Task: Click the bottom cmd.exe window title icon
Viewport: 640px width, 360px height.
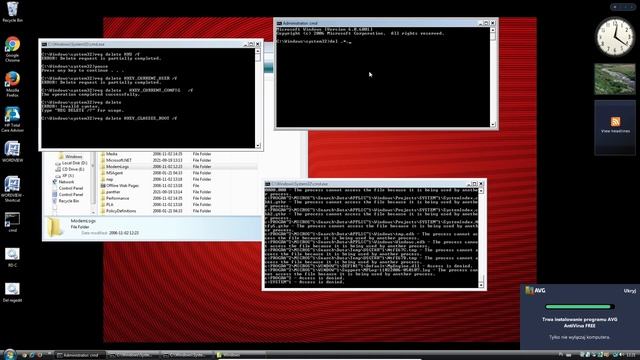Action: point(268,184)
